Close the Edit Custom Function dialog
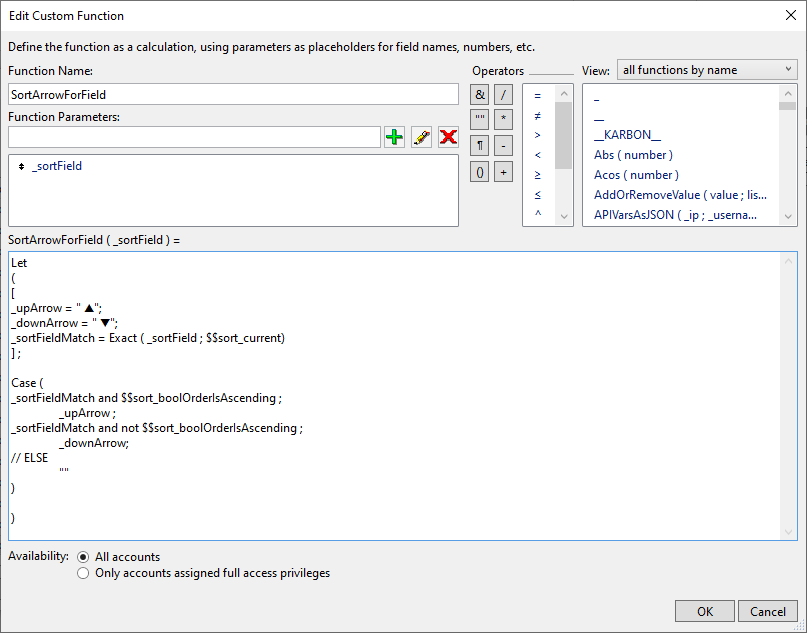This screenshot has width=807, height=633. coord(791,15)
